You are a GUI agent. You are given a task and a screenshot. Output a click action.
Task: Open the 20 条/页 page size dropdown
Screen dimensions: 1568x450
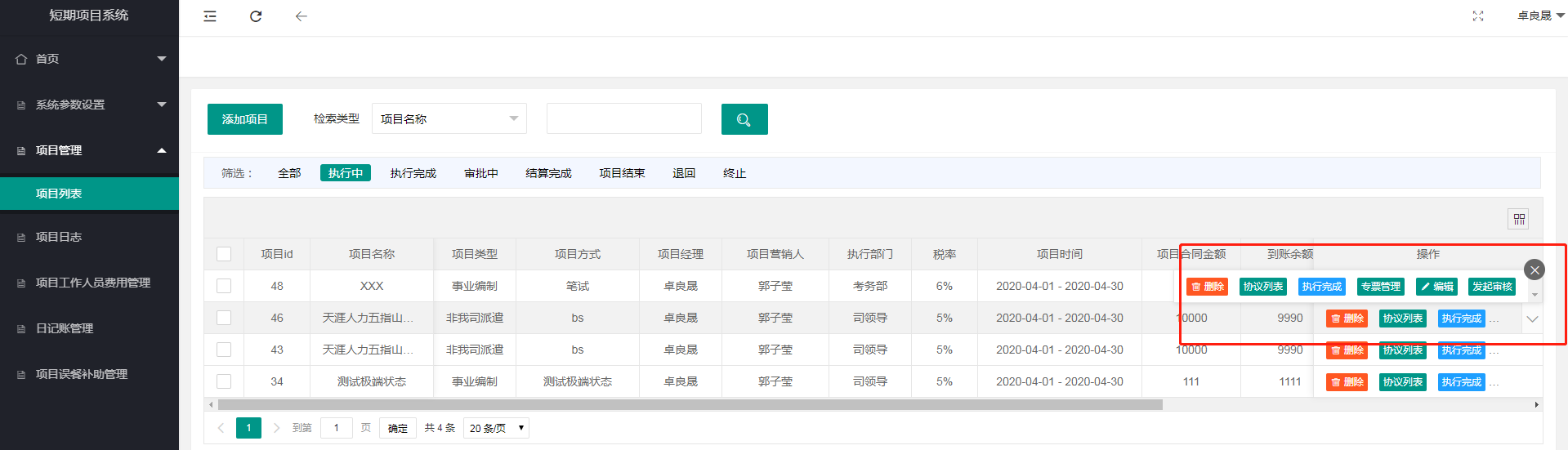coord(497,428)
